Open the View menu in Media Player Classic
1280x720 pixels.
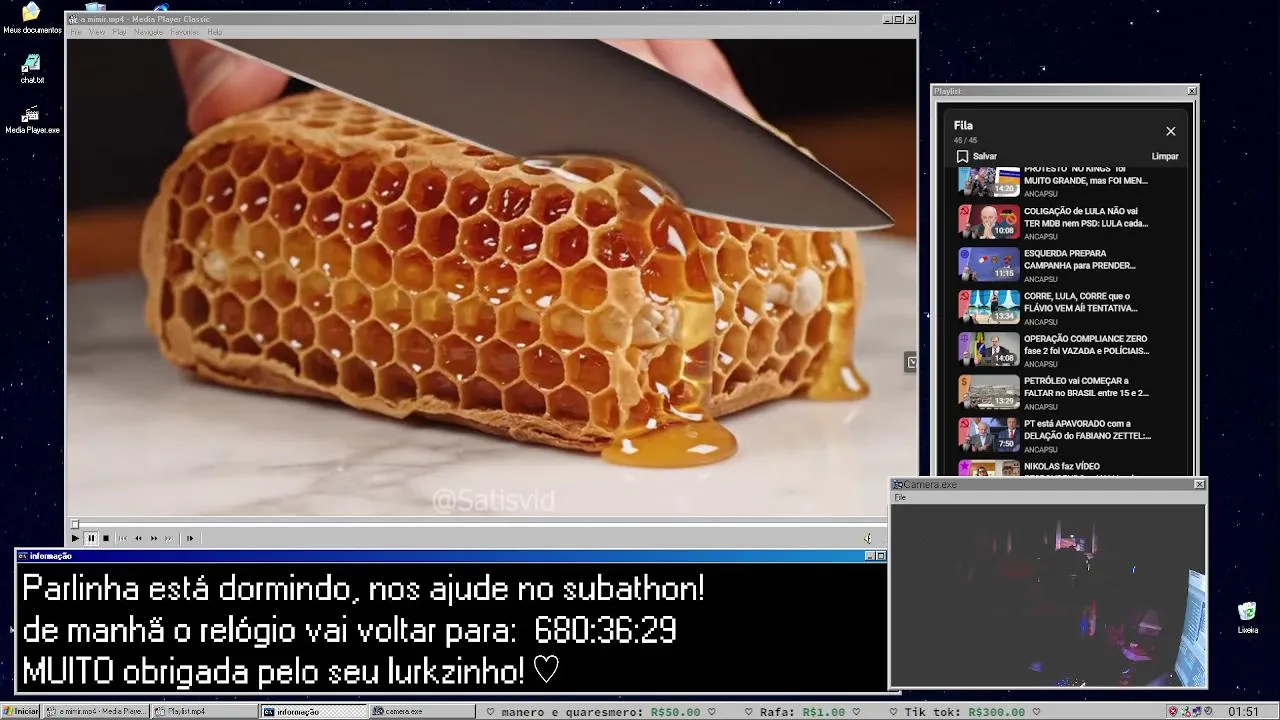[97, 32]
